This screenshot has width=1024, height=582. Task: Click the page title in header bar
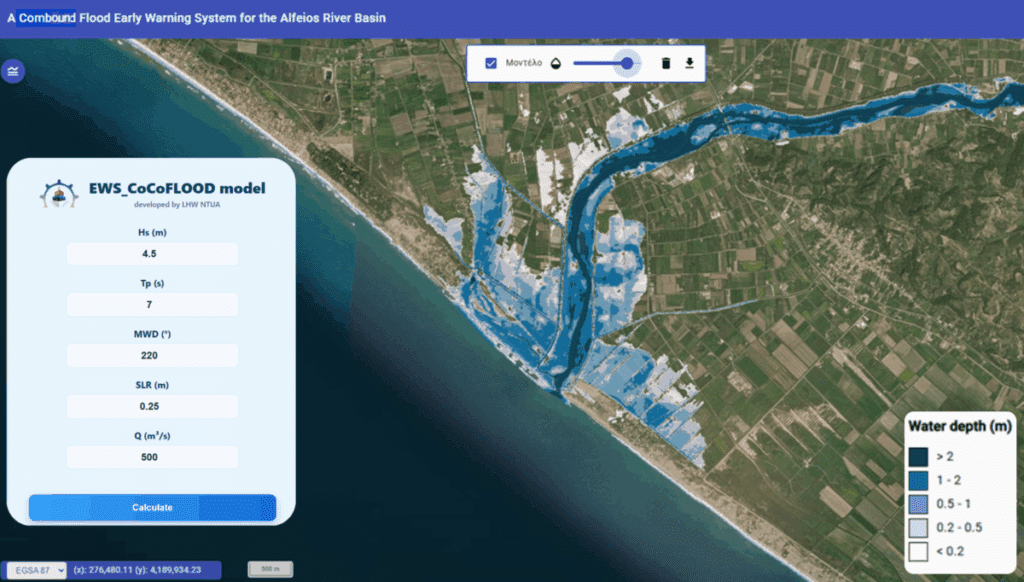[196, 18]
